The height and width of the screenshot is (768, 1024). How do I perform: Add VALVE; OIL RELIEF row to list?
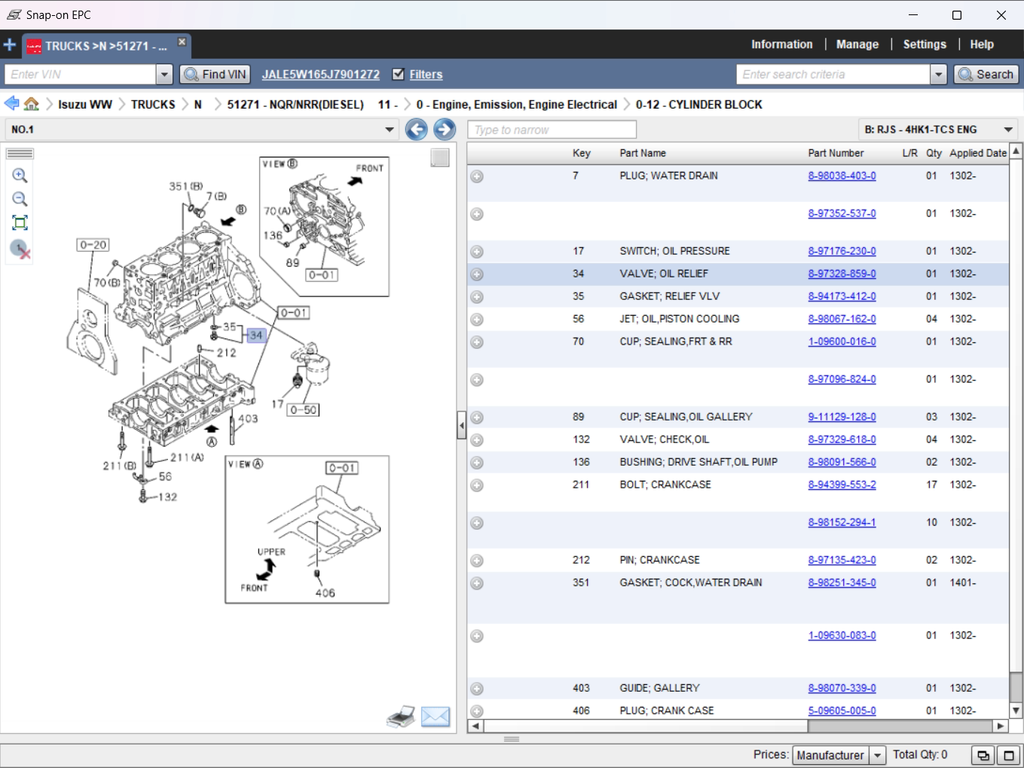click(x=477, y=274)
